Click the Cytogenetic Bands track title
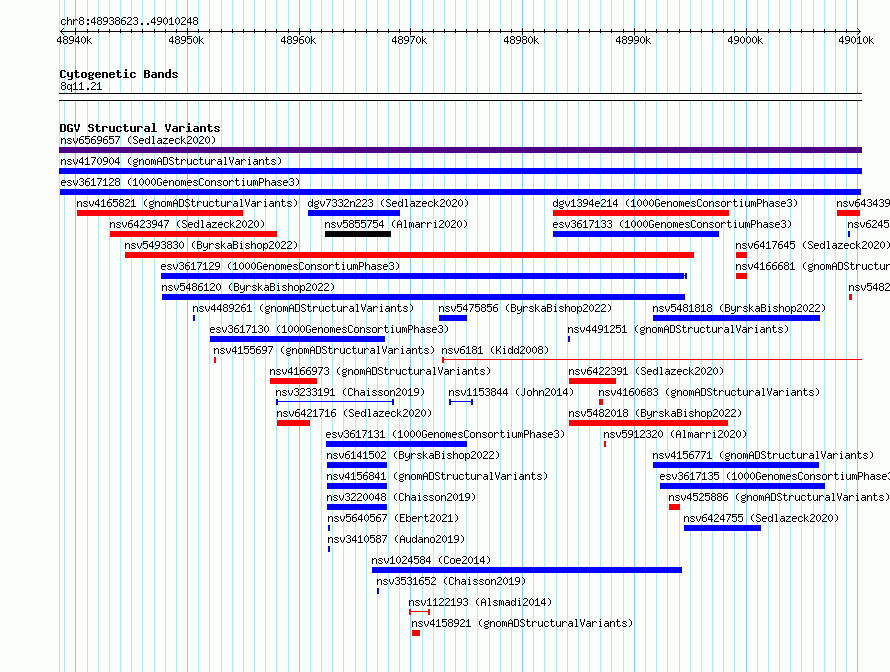 click(119, 74)
